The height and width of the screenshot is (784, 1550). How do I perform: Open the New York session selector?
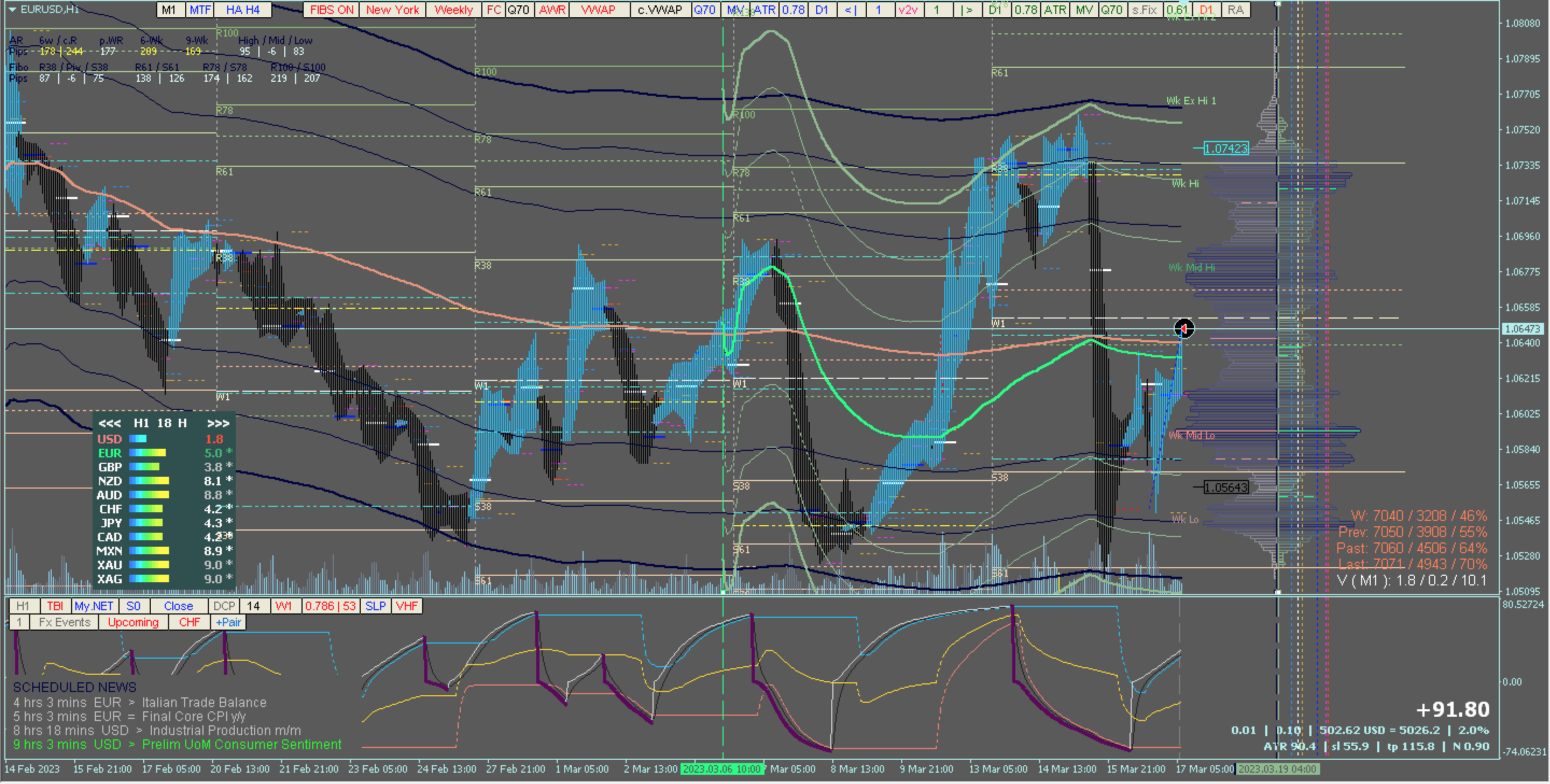pos(392,10)
